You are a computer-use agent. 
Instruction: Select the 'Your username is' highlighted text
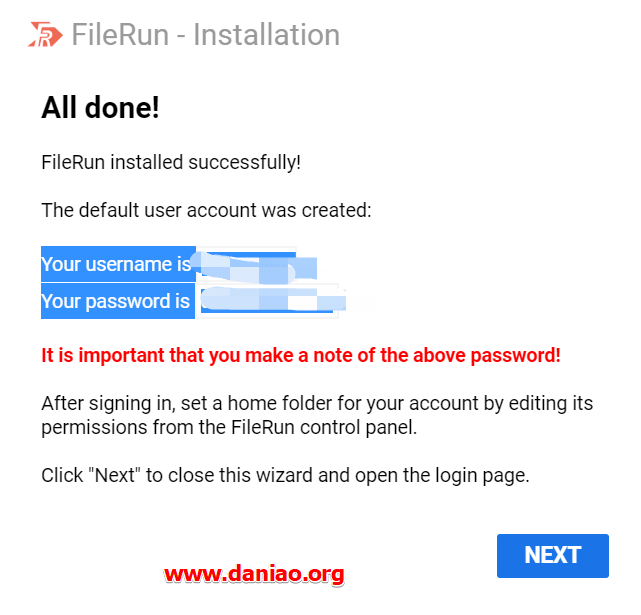click(116, 264)
